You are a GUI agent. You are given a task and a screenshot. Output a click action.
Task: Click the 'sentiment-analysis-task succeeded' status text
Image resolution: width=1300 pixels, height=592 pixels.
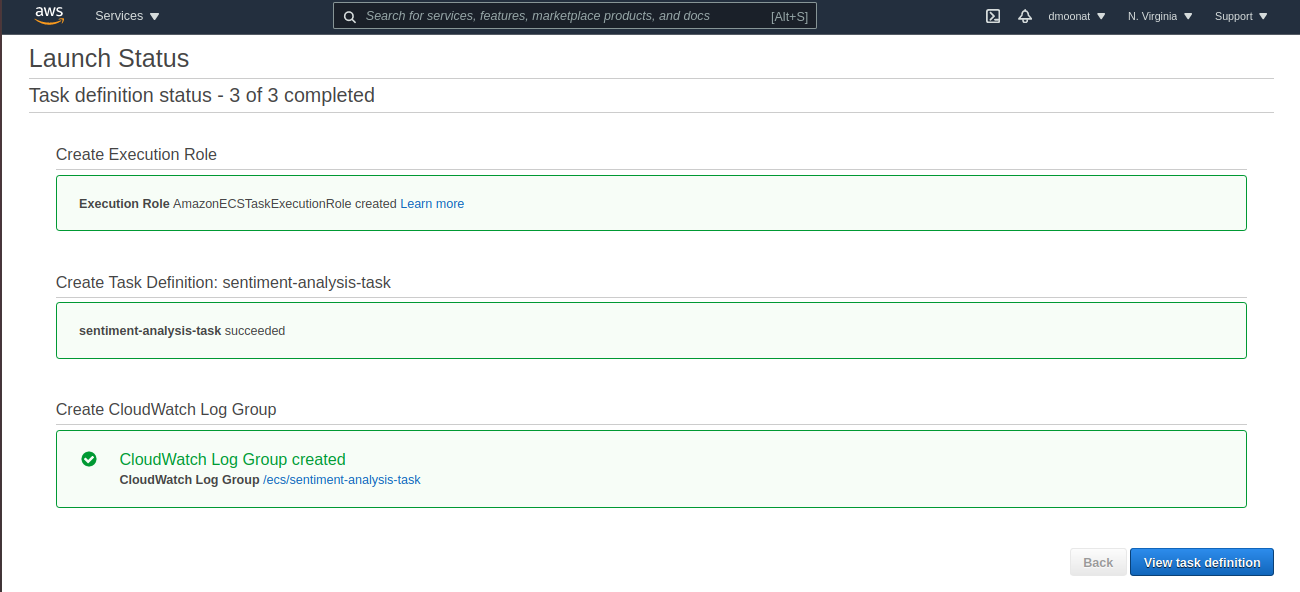coord(182,330)
